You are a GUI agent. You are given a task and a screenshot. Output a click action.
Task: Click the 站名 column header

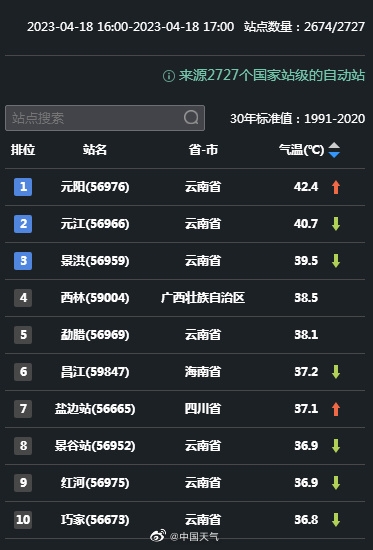coord(95,150)
